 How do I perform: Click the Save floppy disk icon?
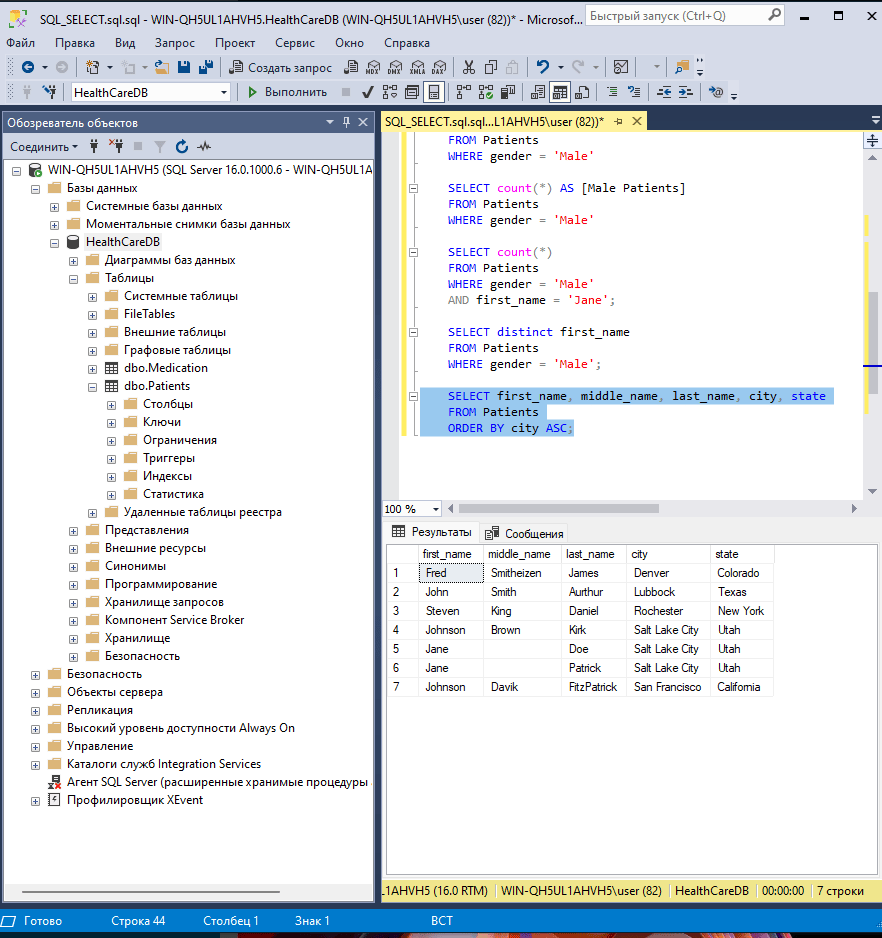pos(184,67)
